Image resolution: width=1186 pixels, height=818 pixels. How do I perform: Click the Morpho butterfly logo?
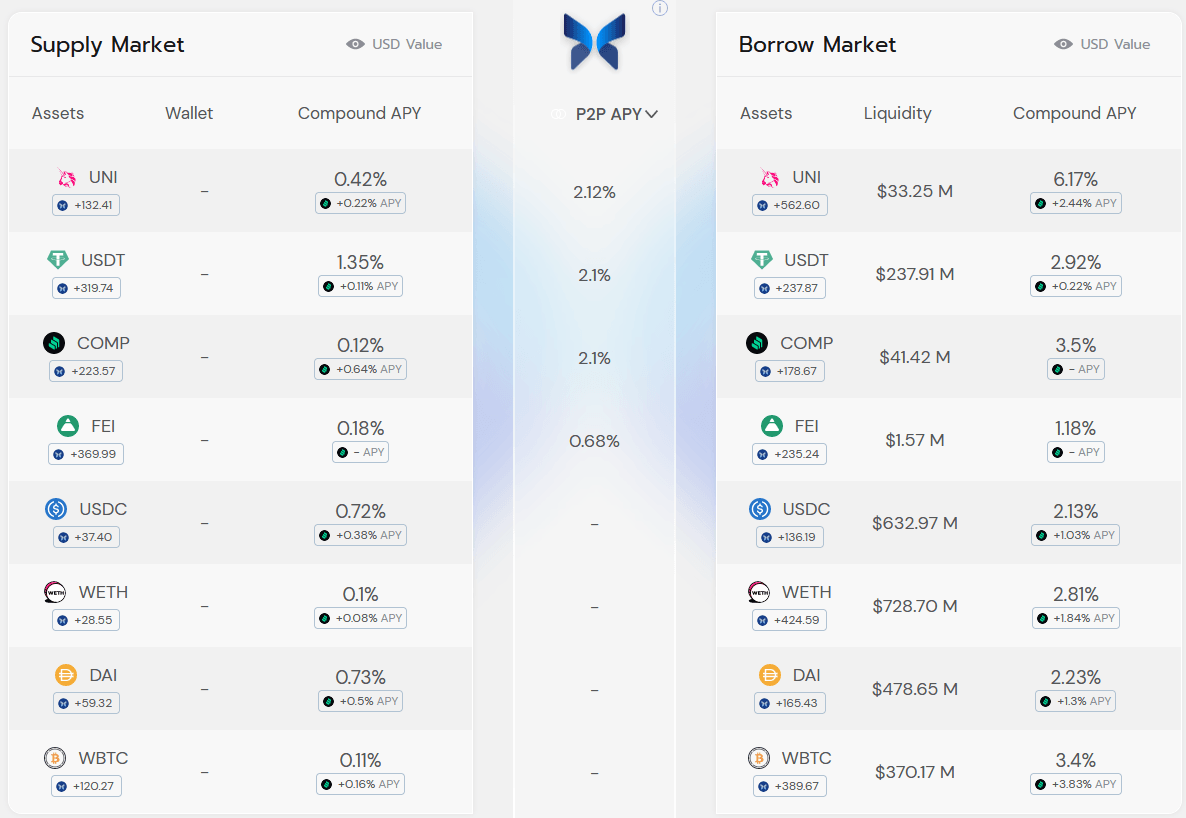(595, 42)
